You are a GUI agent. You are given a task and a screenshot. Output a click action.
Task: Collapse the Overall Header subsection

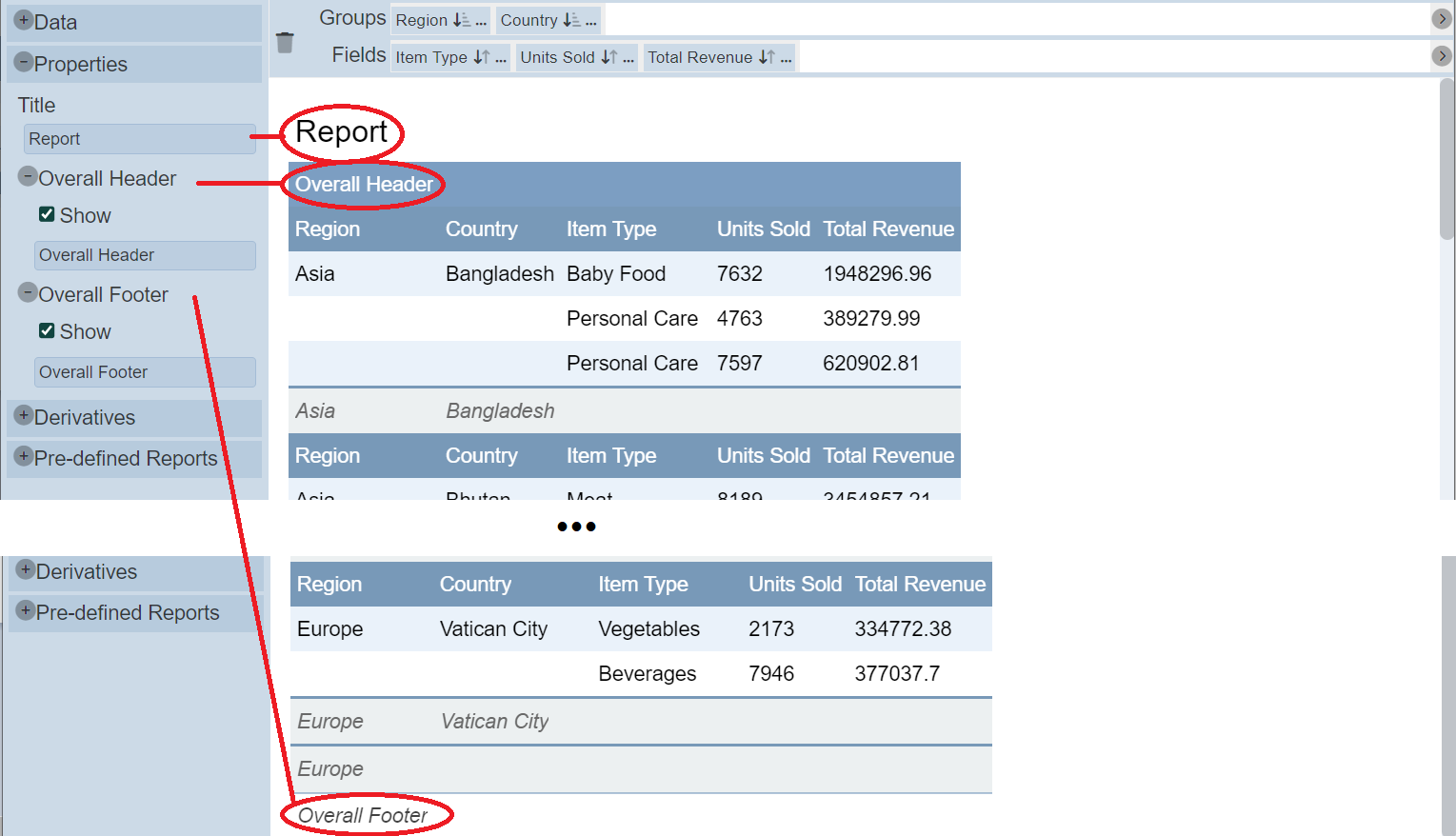(29, 177)
